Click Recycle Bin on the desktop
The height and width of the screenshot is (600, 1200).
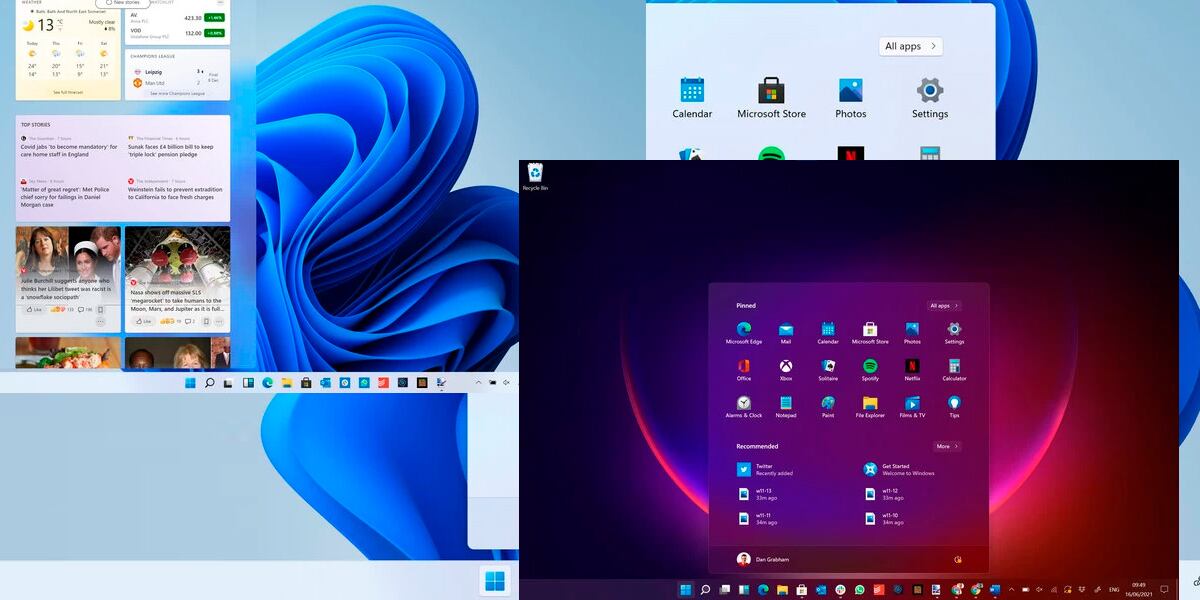pyautogui.click(x=535, y=175)
